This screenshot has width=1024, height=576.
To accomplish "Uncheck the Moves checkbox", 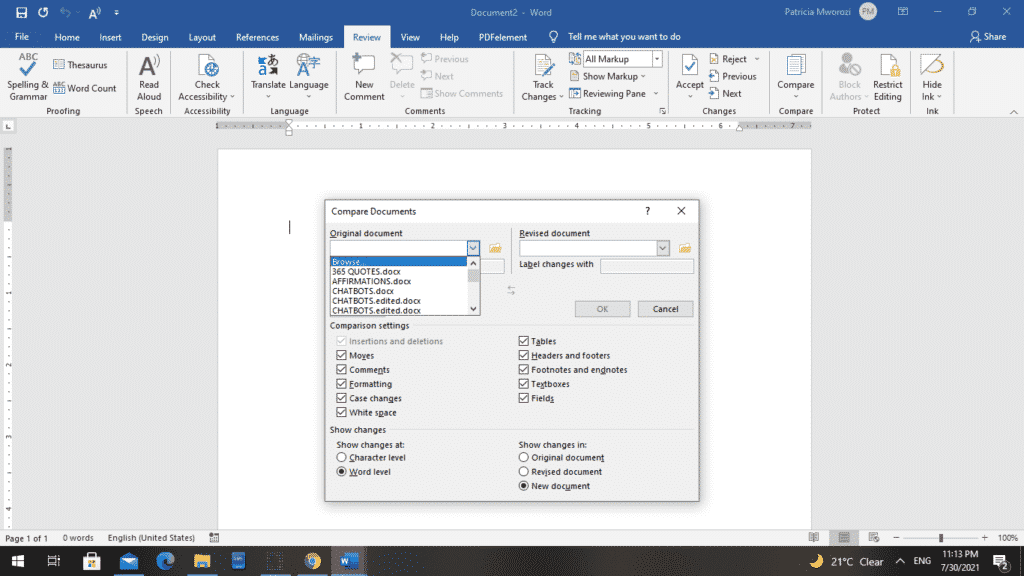I will point(341,355).
